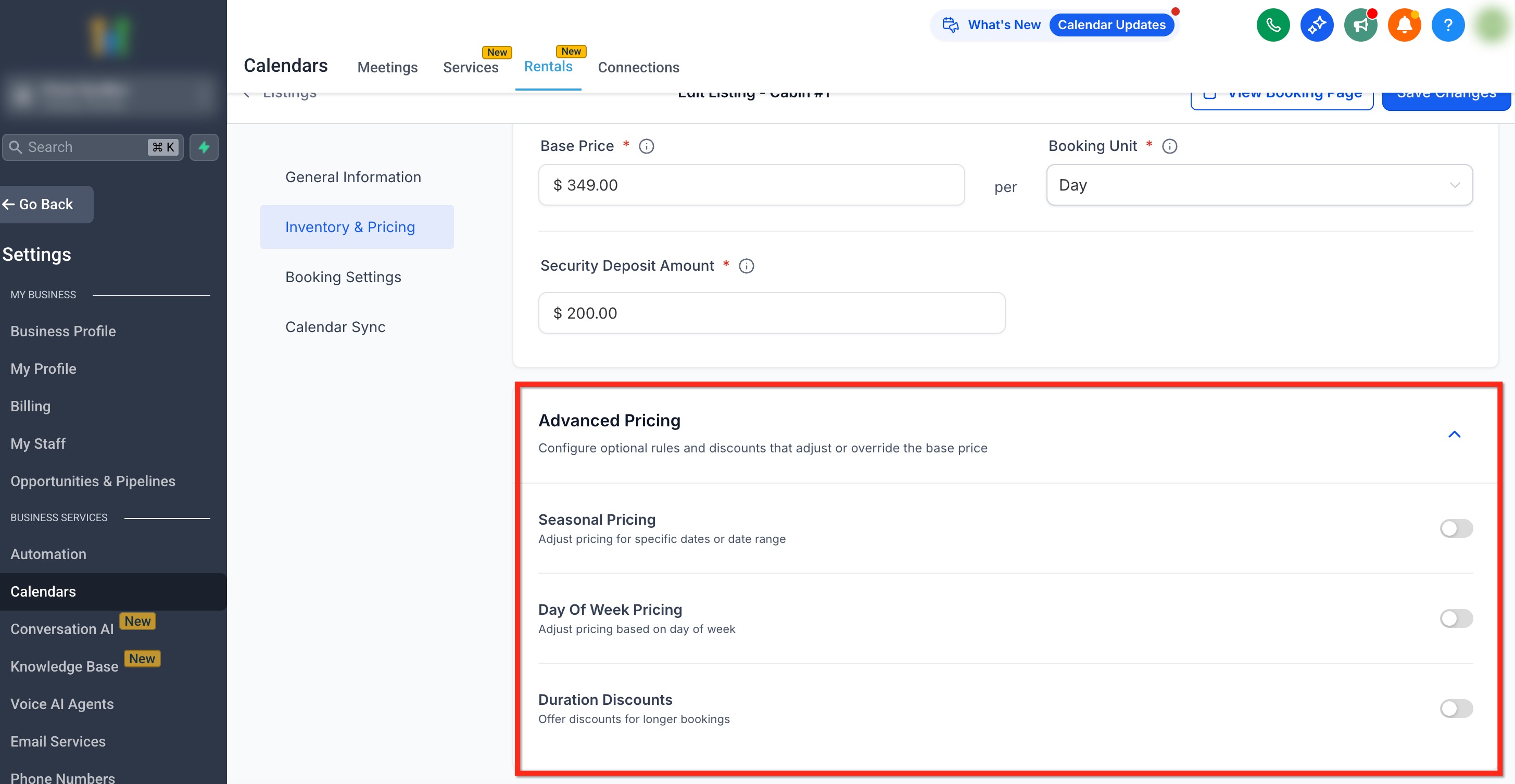Click the green lightning quick actions icon
The image size is (1515, 784).
[204, 147]
